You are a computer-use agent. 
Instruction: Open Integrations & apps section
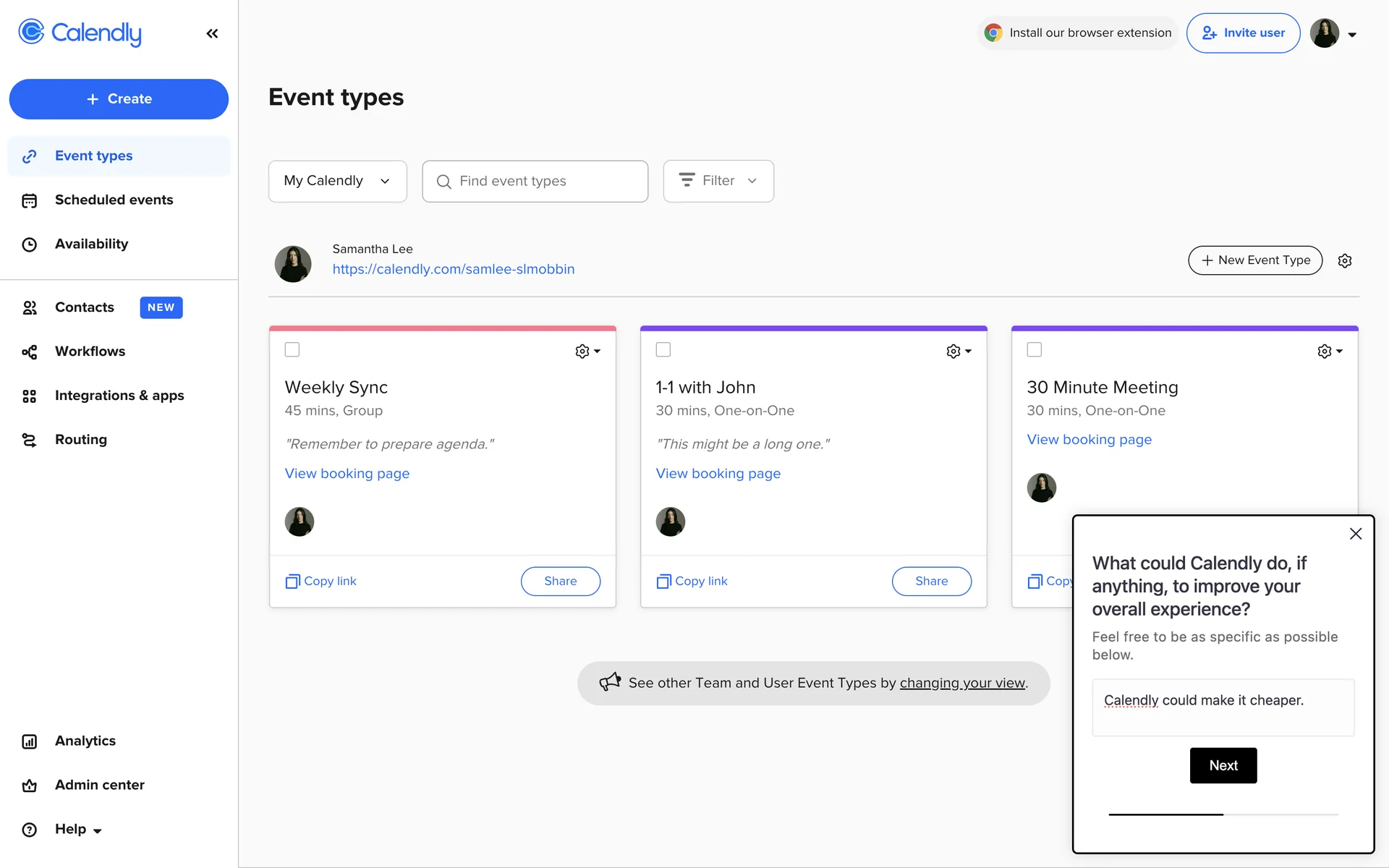pos(119,396)
